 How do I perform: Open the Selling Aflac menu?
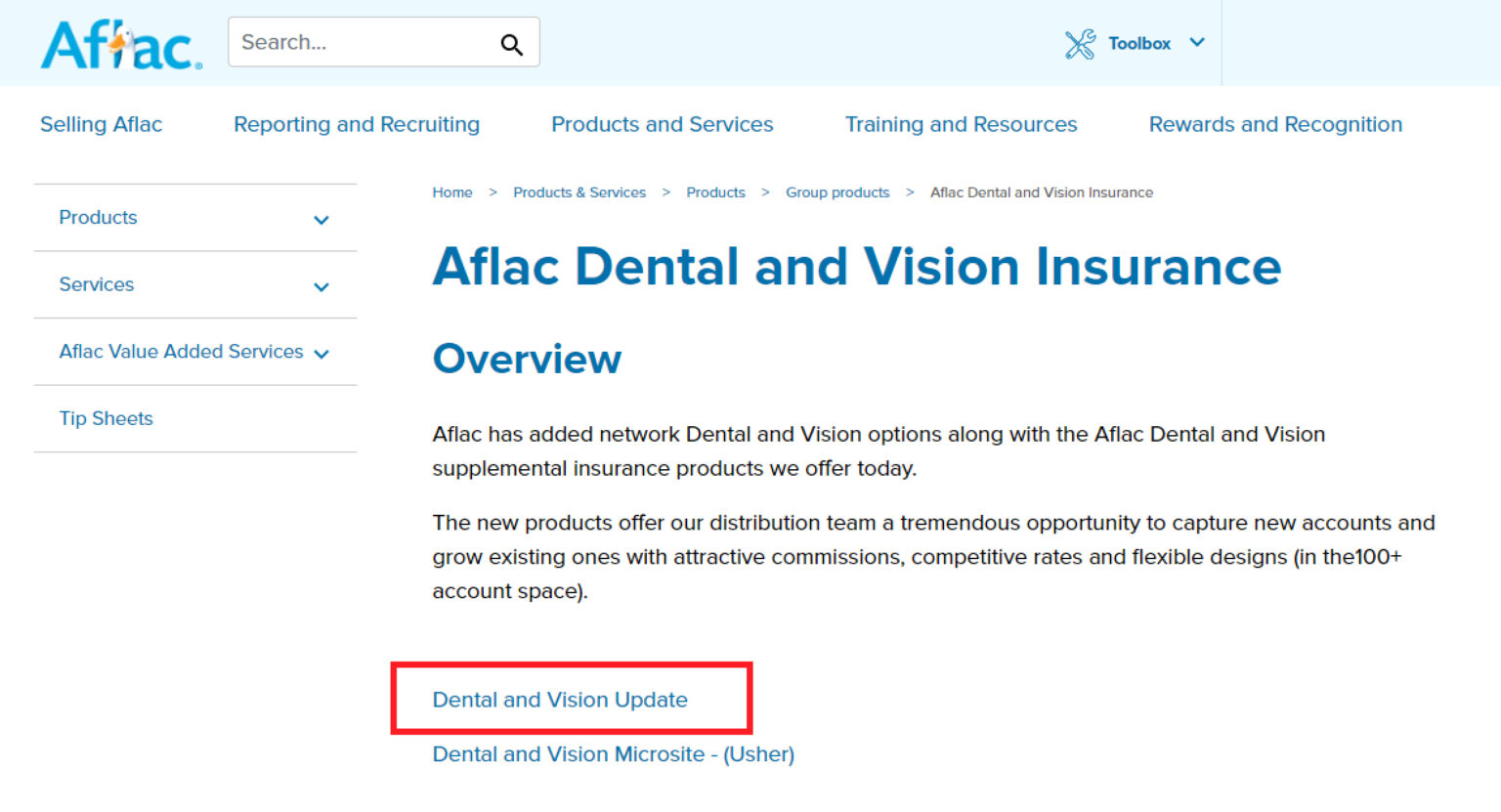(x=101, y=124)
